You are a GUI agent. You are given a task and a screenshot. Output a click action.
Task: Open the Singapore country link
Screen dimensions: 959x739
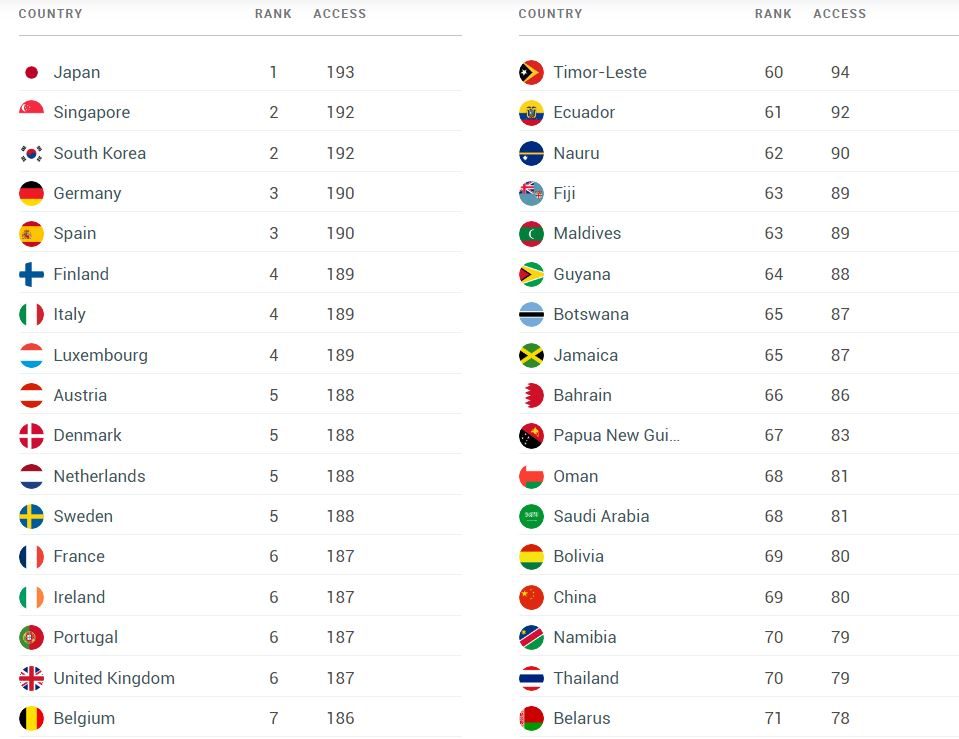point(91,112)
